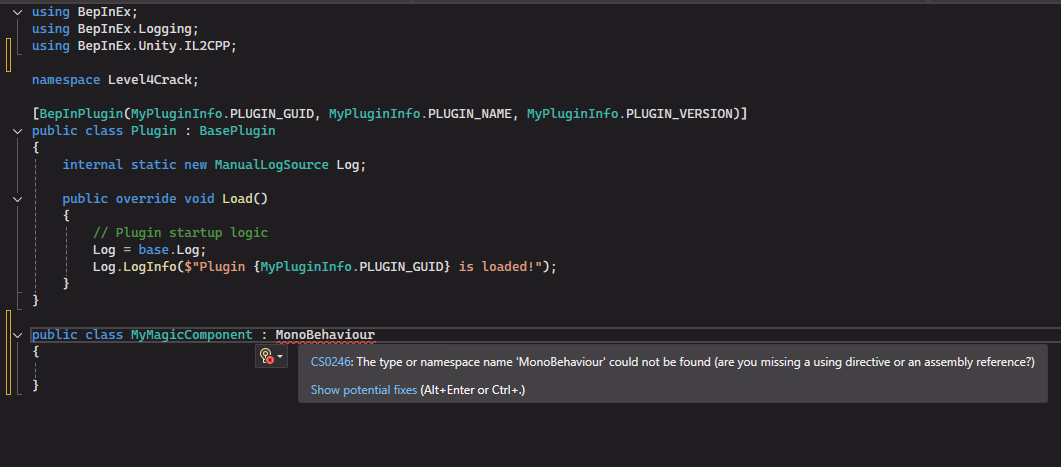
Task: Open the dropdown arrow beside the lightbulb
Action: tap(280, 356)
